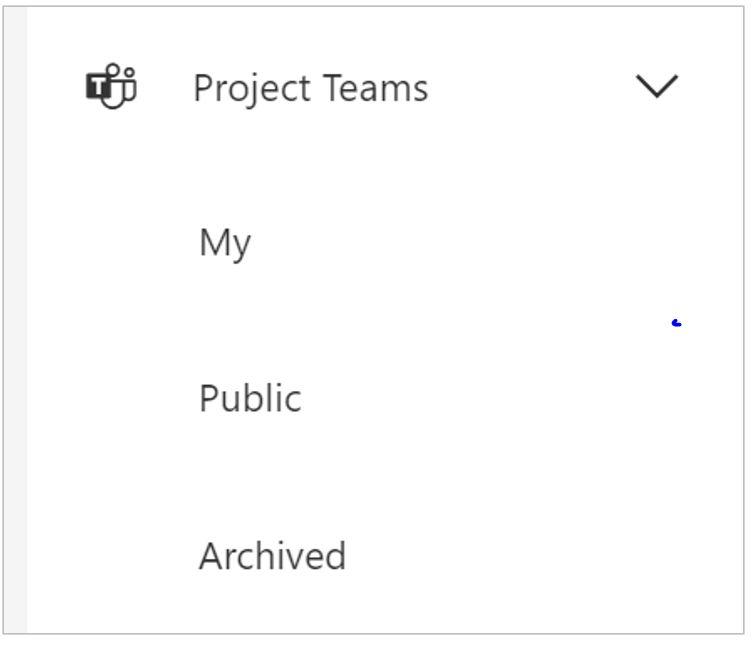Select the Public teams item
Screen dimensions: 754x646
pos(250,399)
